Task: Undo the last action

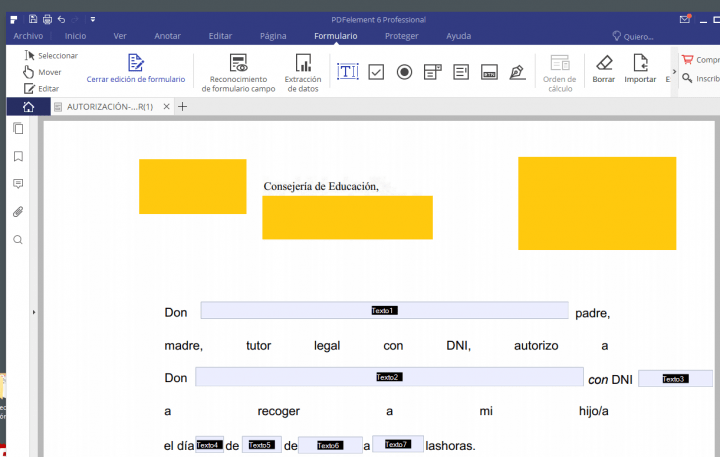Action: coord(61,19)
